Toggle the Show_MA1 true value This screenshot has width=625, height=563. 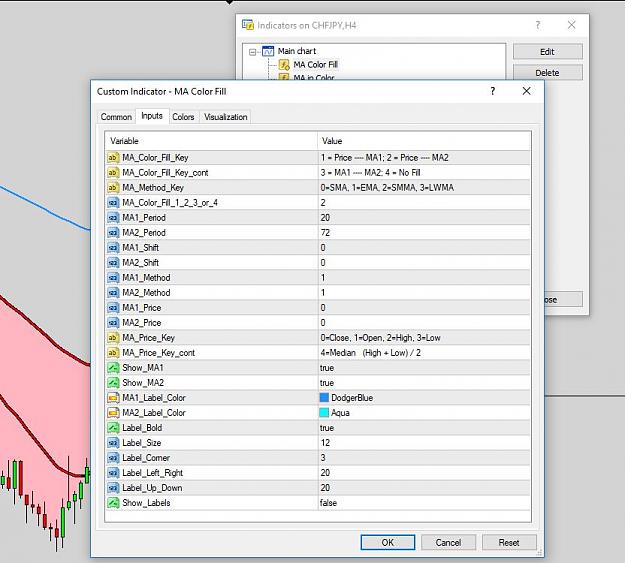[x=327, y=368]
